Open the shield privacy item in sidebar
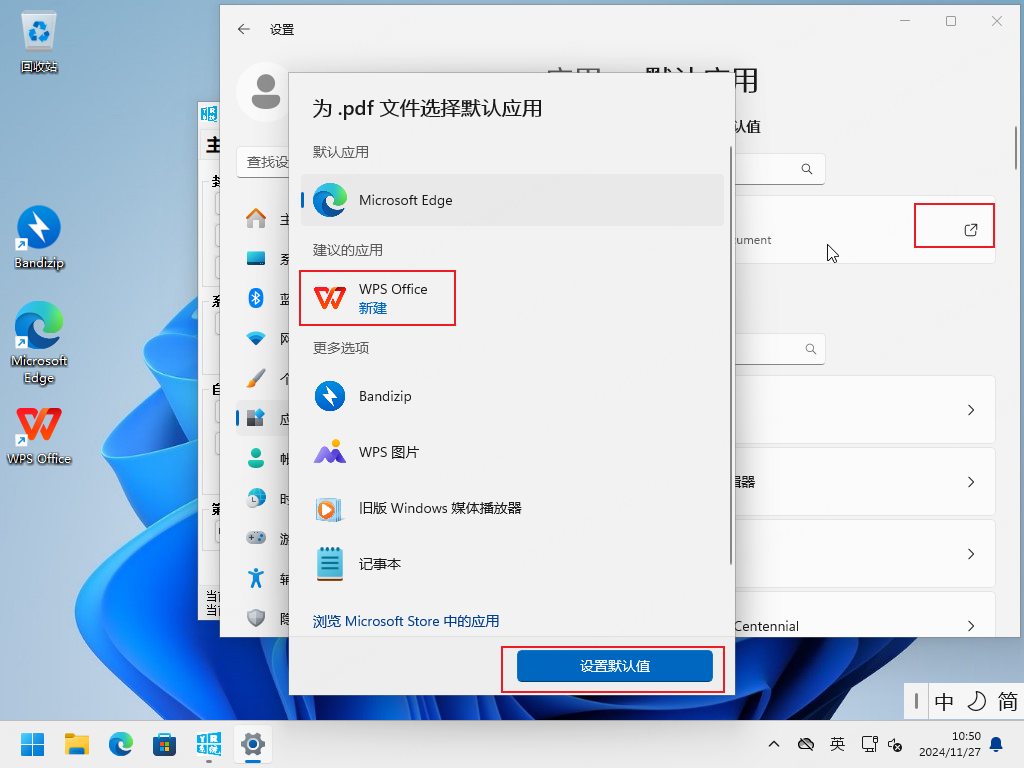Viewport: 1024px width, 768px height. [256, 618]
